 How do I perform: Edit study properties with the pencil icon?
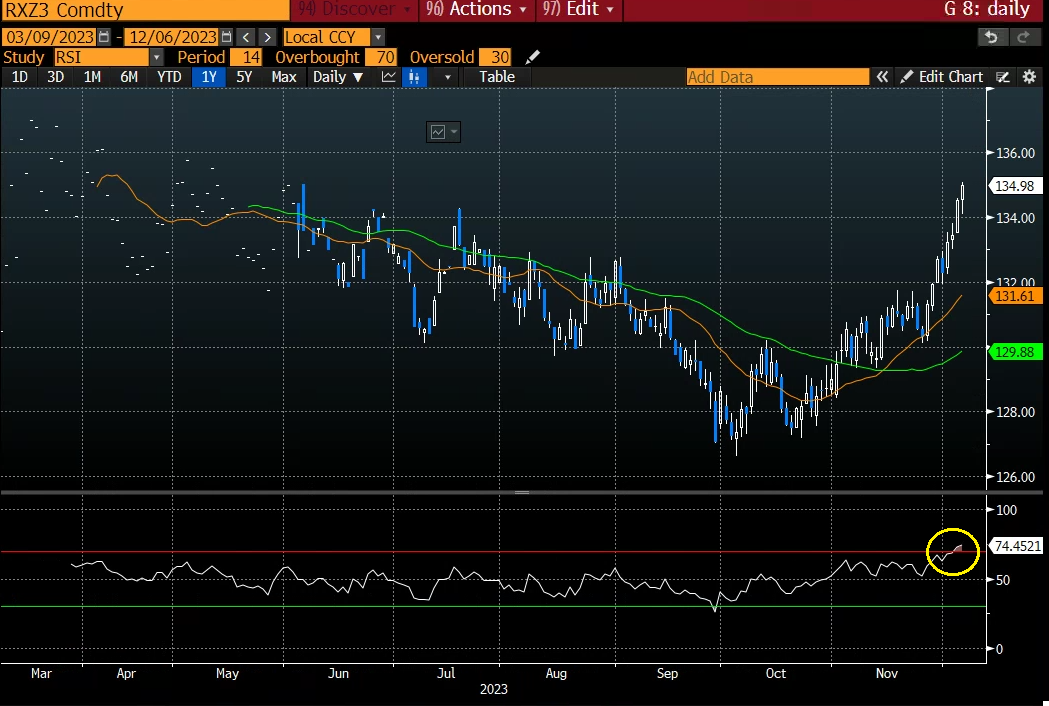pos(533,57)
